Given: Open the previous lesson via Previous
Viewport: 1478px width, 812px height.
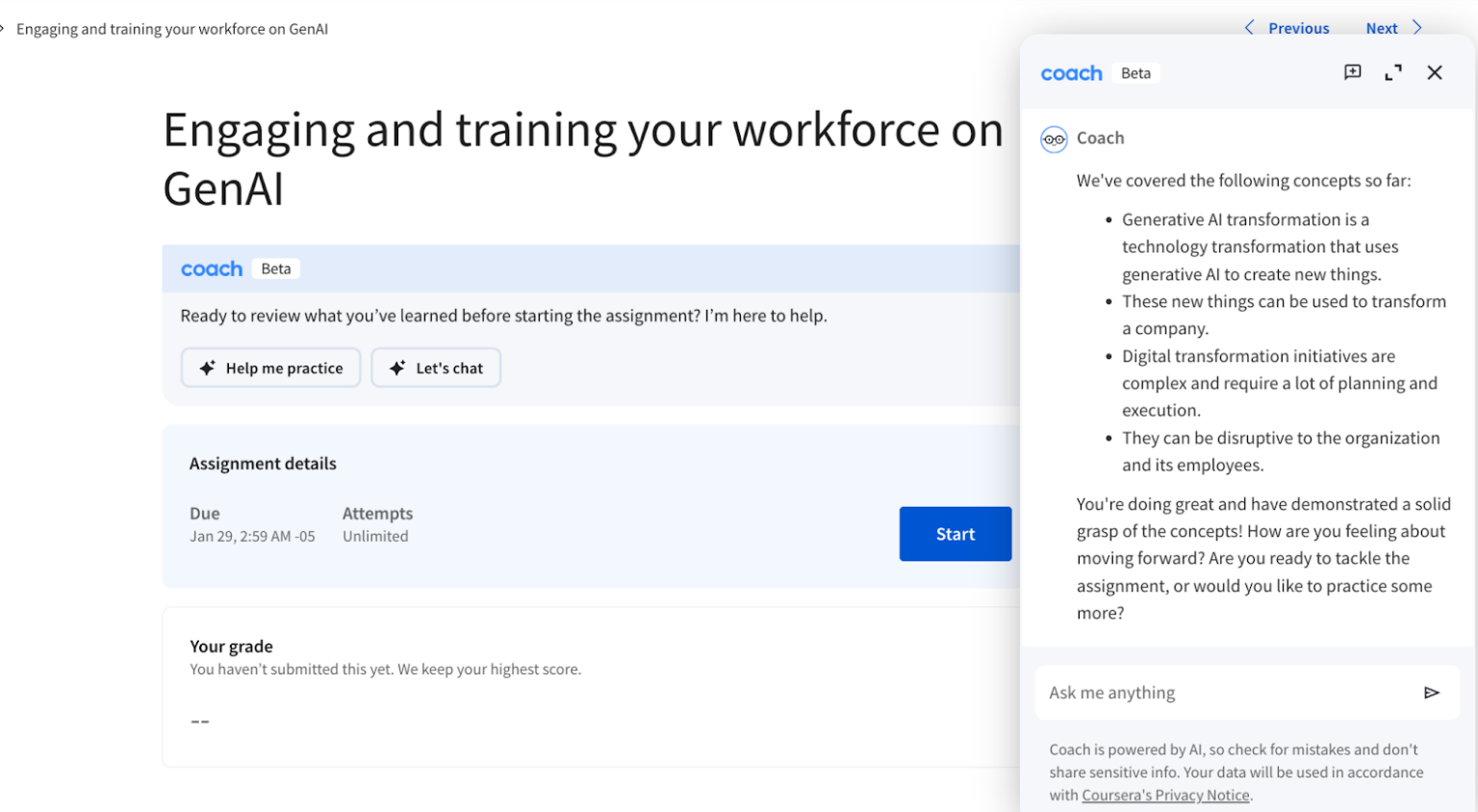Looking at the screenshot, I should pyautogui.click(x=1298, y=28).
